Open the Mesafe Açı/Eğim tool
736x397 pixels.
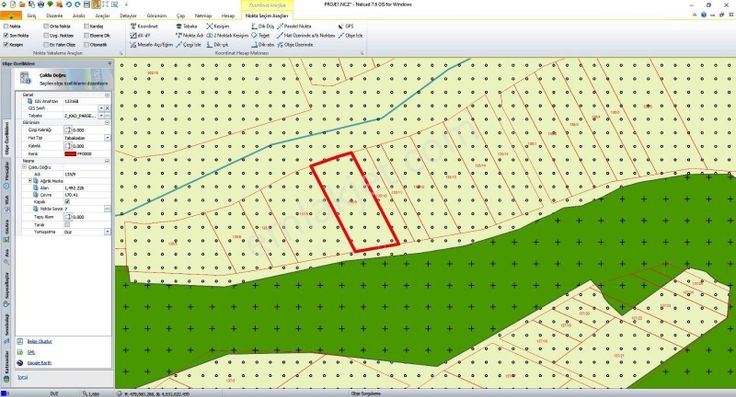pyautogui.click(x=151, y=45)
